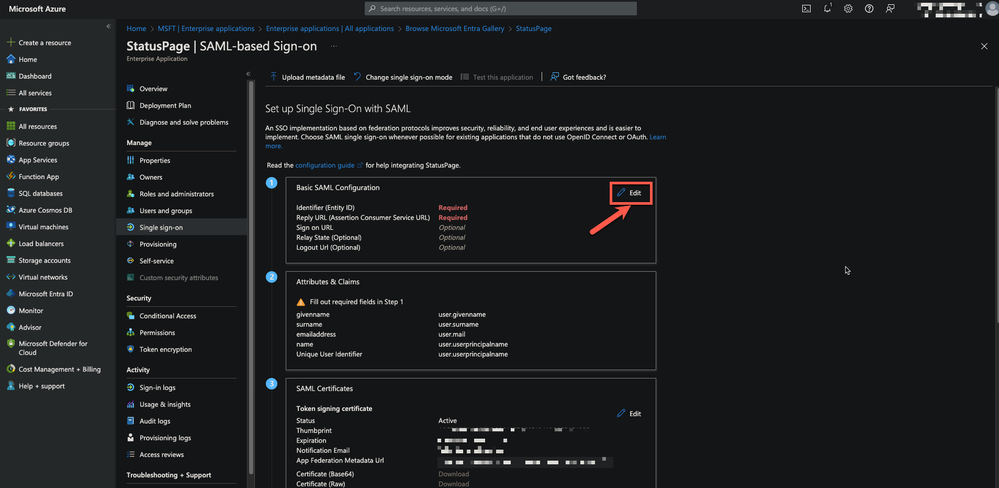Open Resource groups icon

[10, 143]
